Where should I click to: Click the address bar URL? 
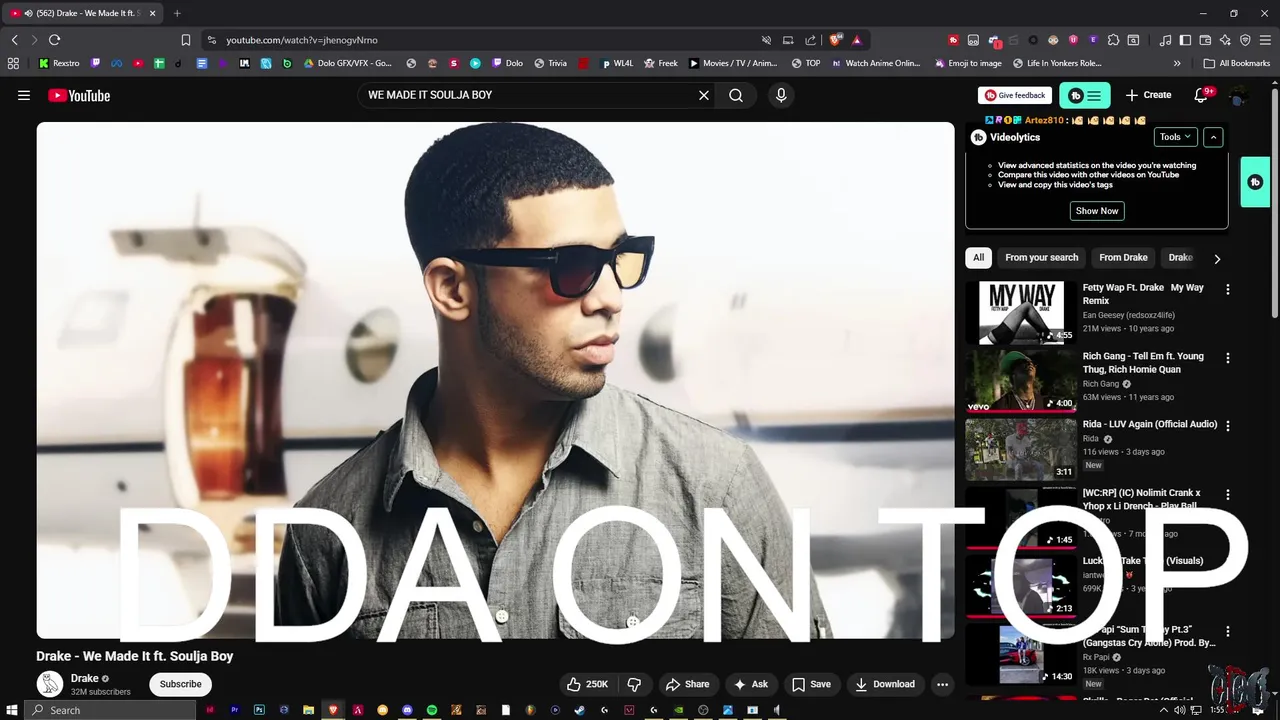302,40
